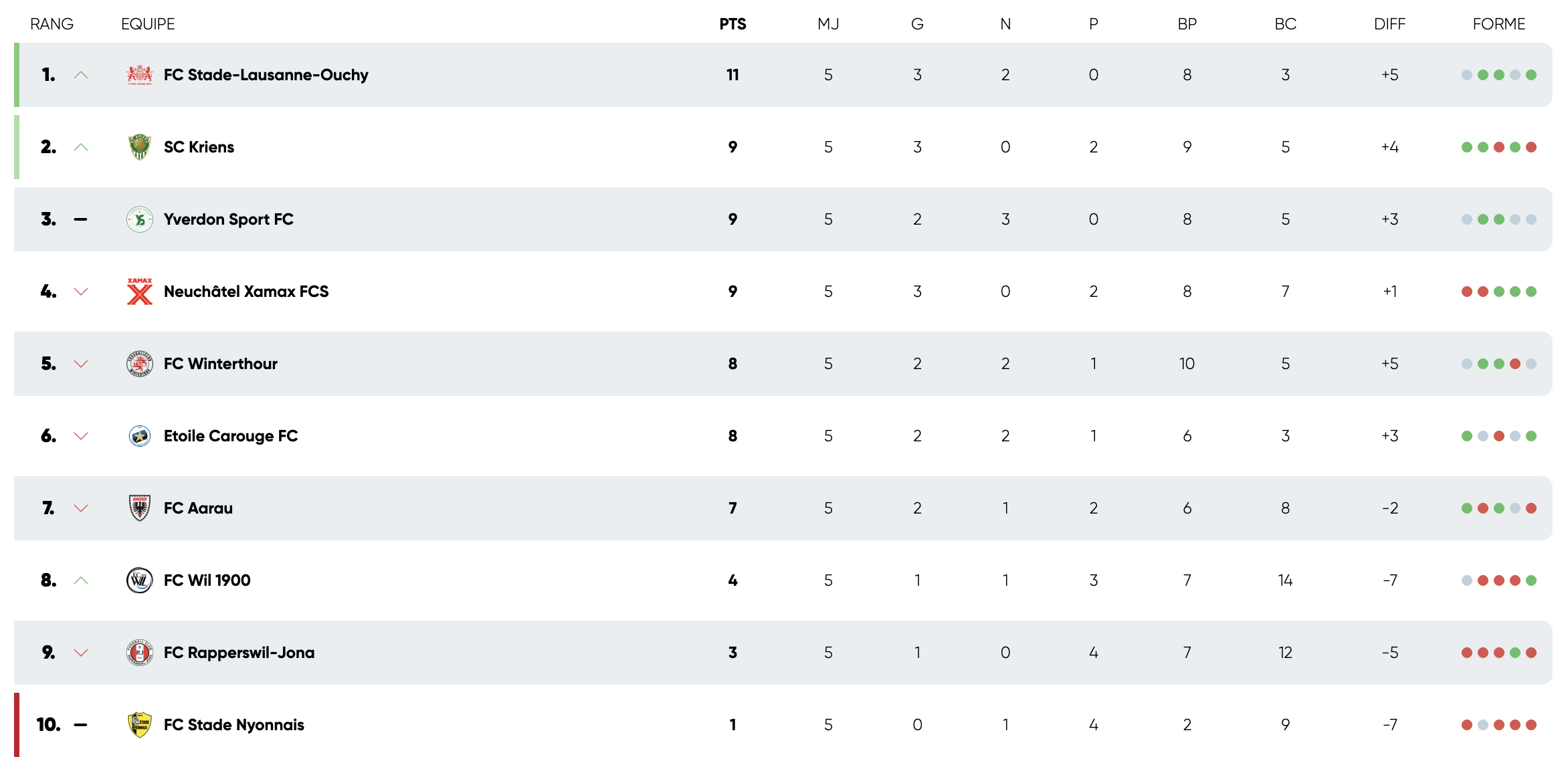This screenshot has width=1568, height=769.
Task: Open the FC Stade-Lausanne-Ouchy team name
Action: (x=266, y=75)
